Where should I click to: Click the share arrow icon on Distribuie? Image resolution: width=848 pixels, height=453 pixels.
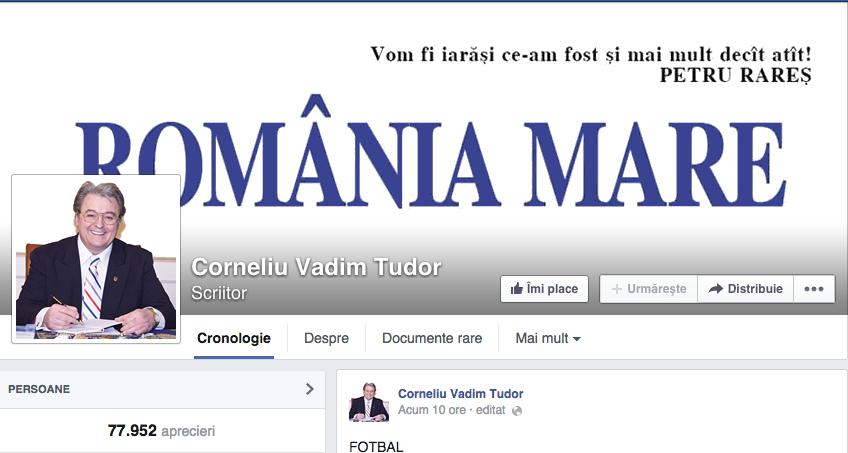(716, 289)
